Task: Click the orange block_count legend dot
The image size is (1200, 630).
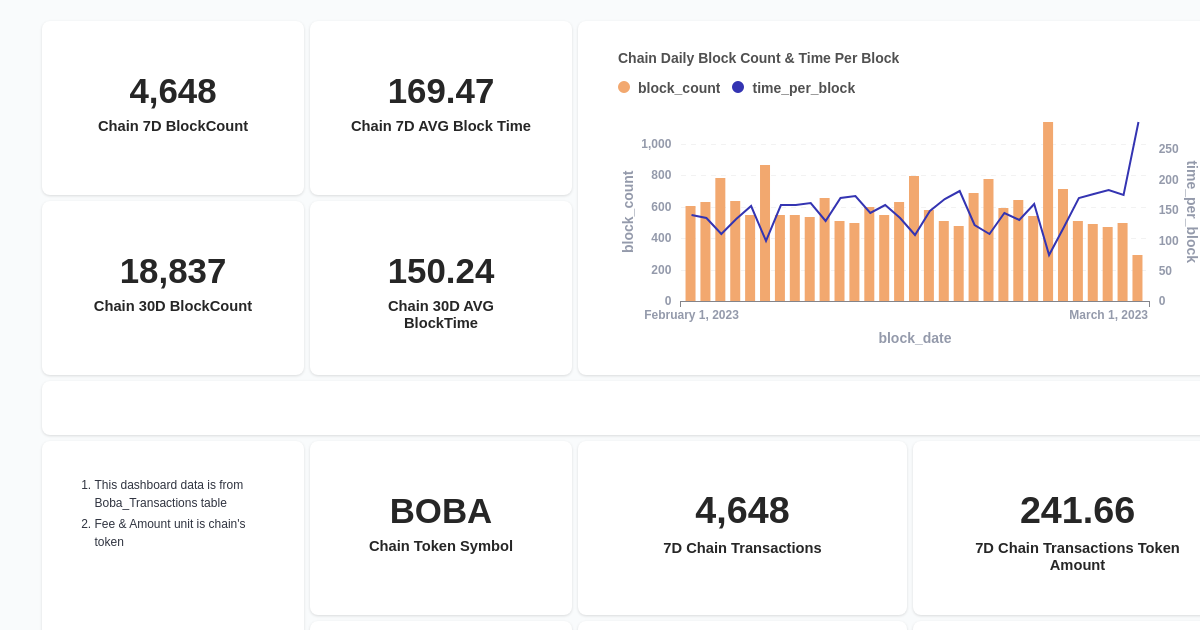Action: [x=622, y=88]
